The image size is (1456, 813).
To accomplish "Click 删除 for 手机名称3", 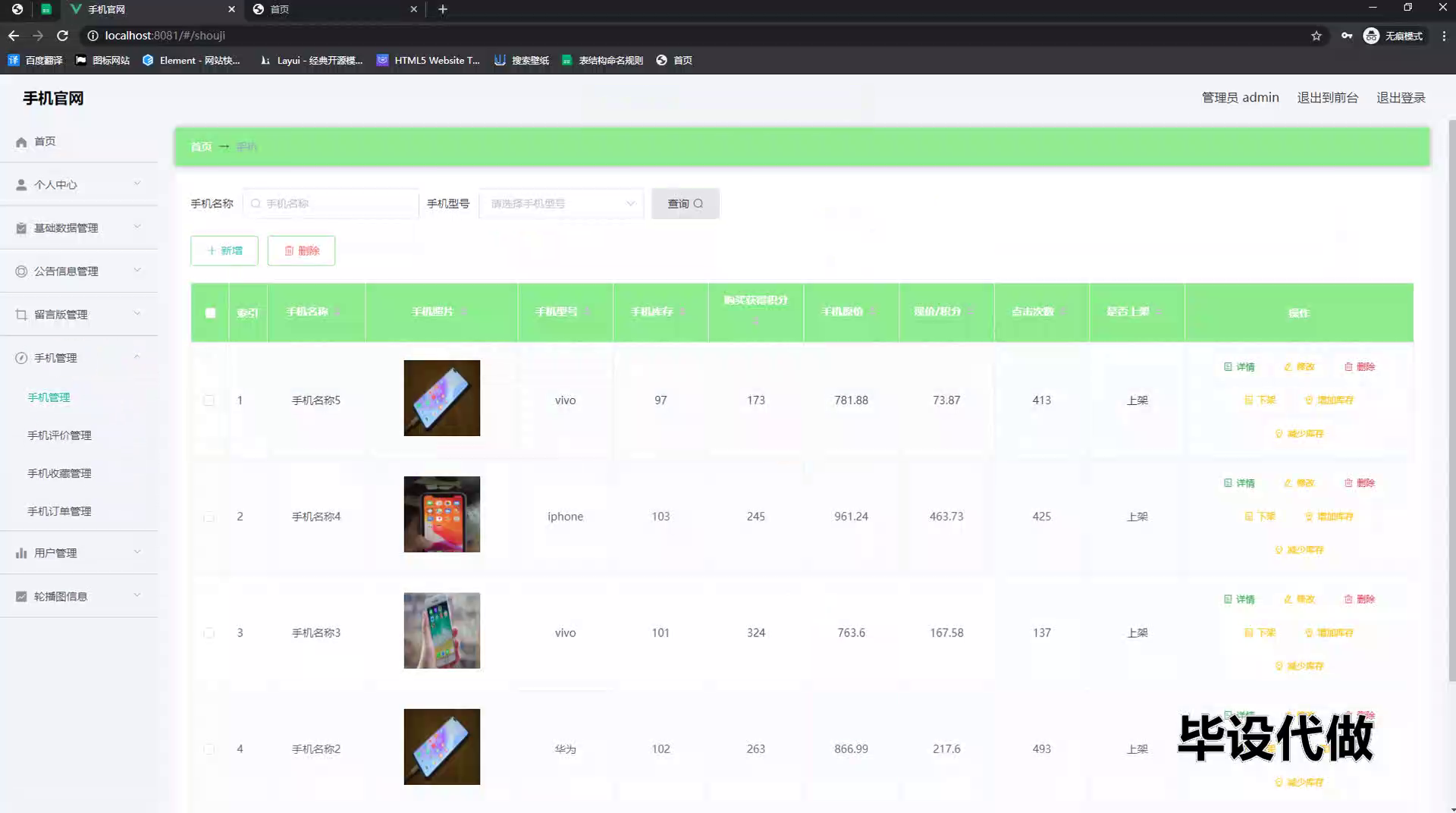I will pyautogui.click(x=1360, y=599).
